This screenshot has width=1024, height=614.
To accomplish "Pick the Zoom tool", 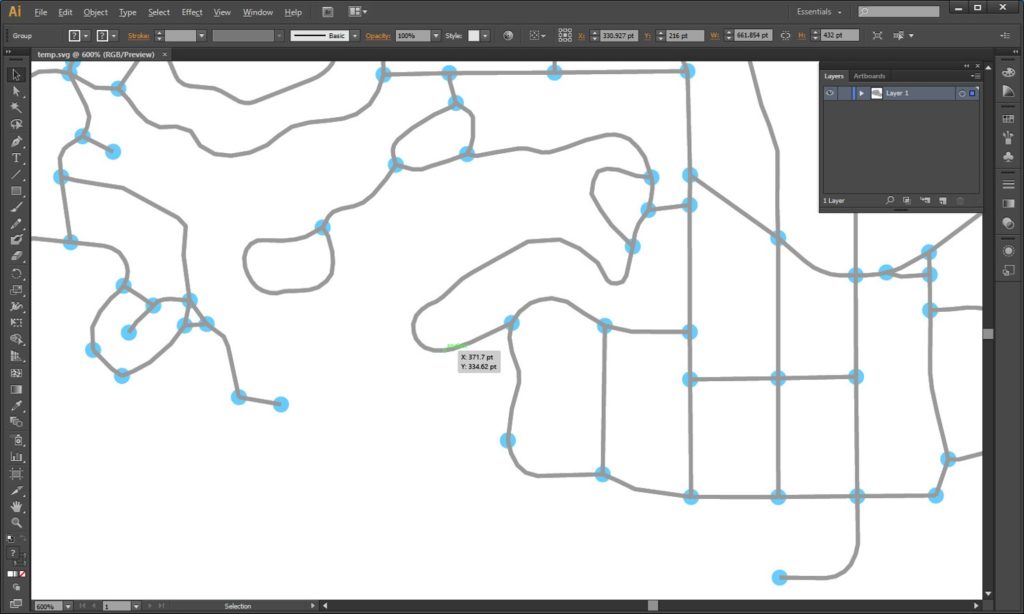I will click(x=15, y=520).
